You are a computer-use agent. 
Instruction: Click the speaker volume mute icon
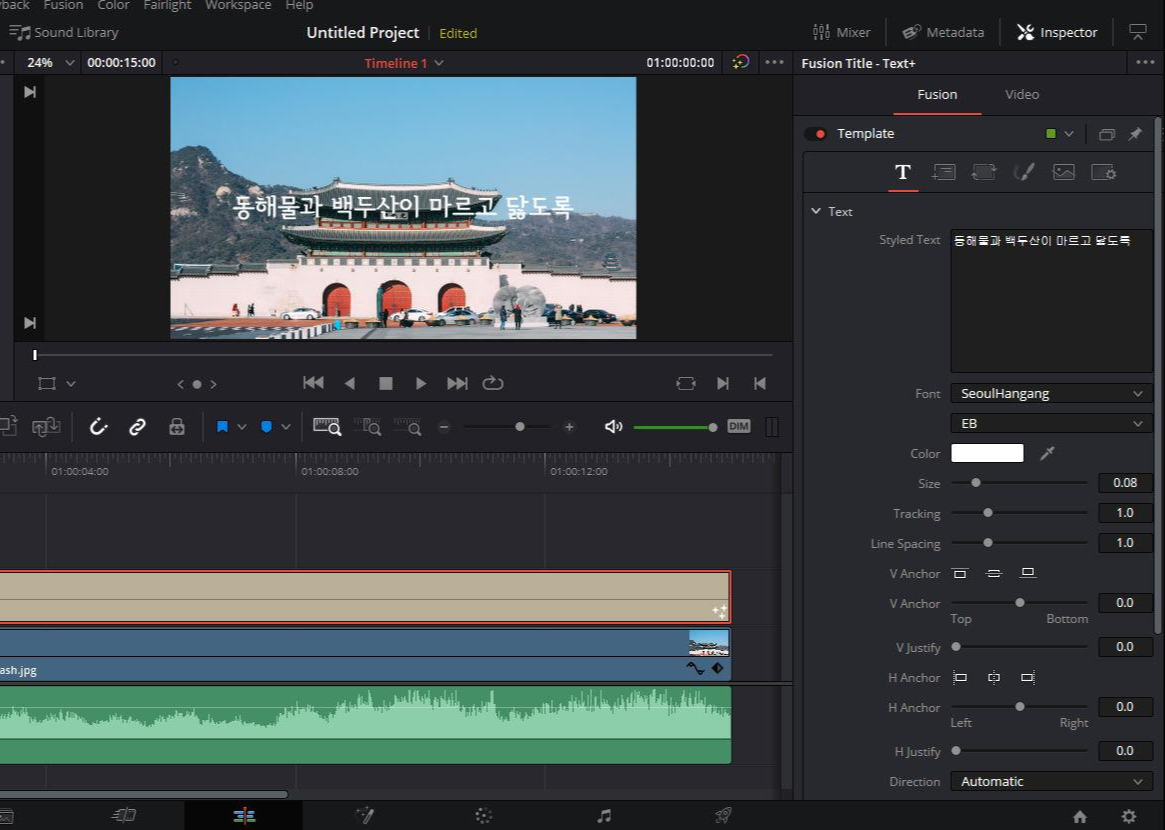tap(613, 427)
